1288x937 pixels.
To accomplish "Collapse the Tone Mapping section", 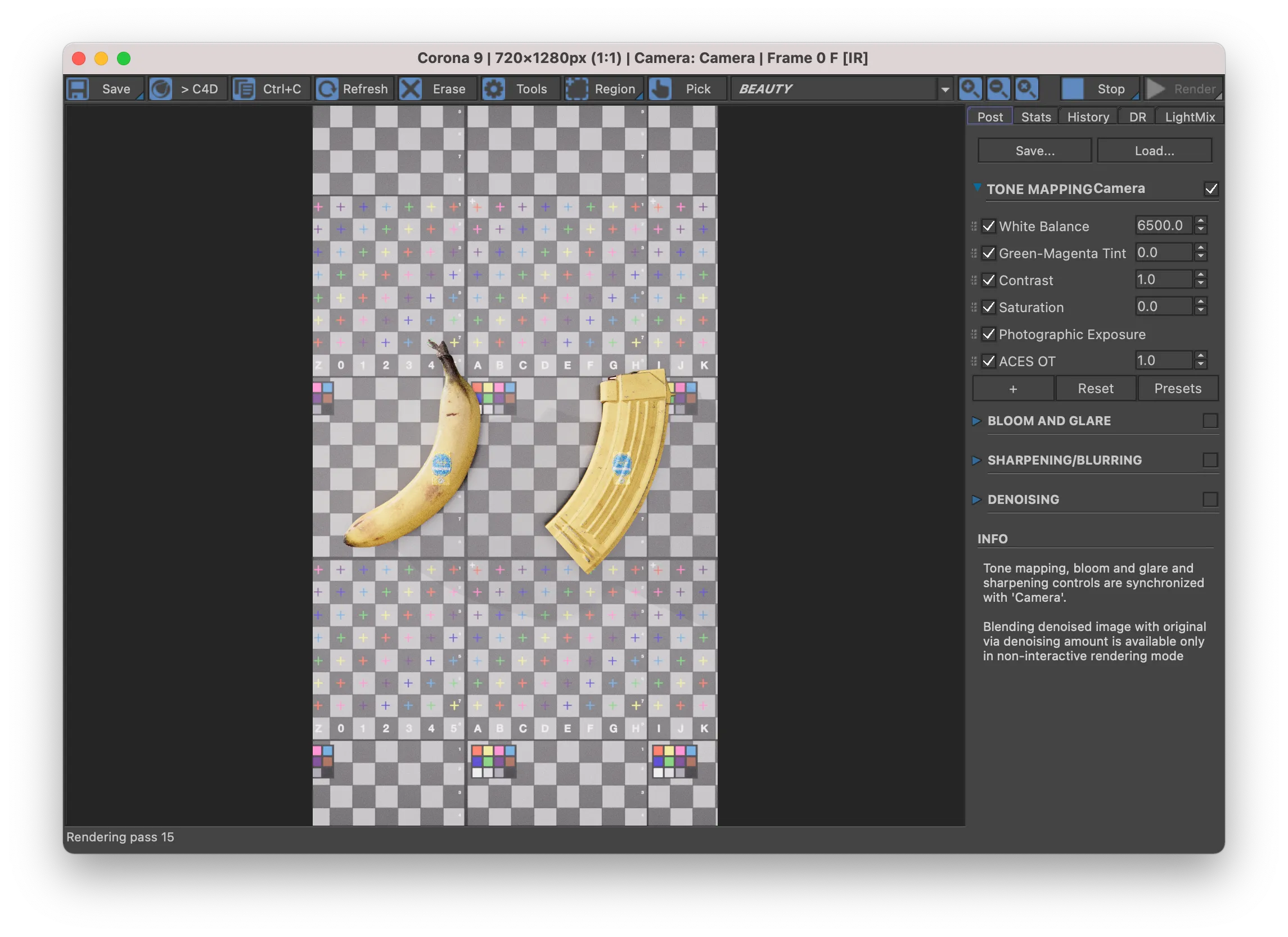I will pyautogui.click(x=977, y=187).
